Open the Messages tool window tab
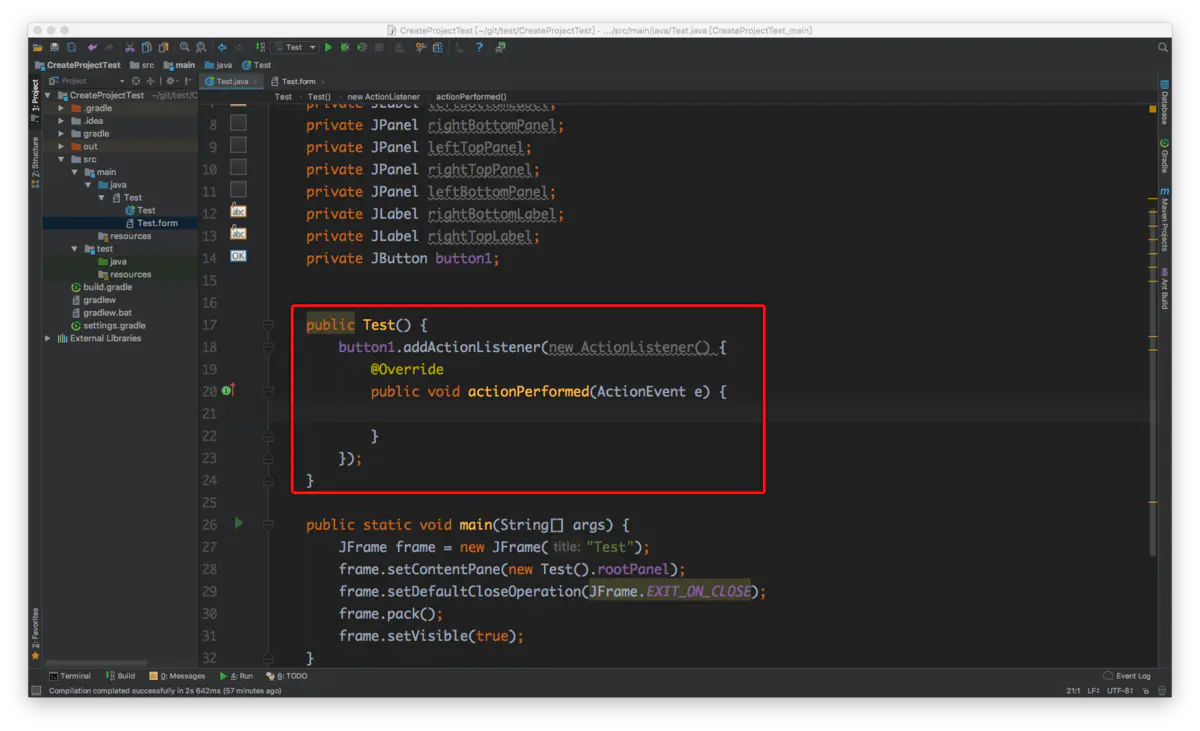 (x=177, y=676)
